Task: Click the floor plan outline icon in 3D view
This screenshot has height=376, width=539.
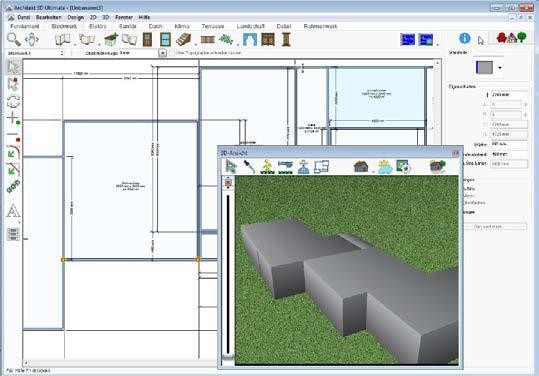Action: [321, 167]
